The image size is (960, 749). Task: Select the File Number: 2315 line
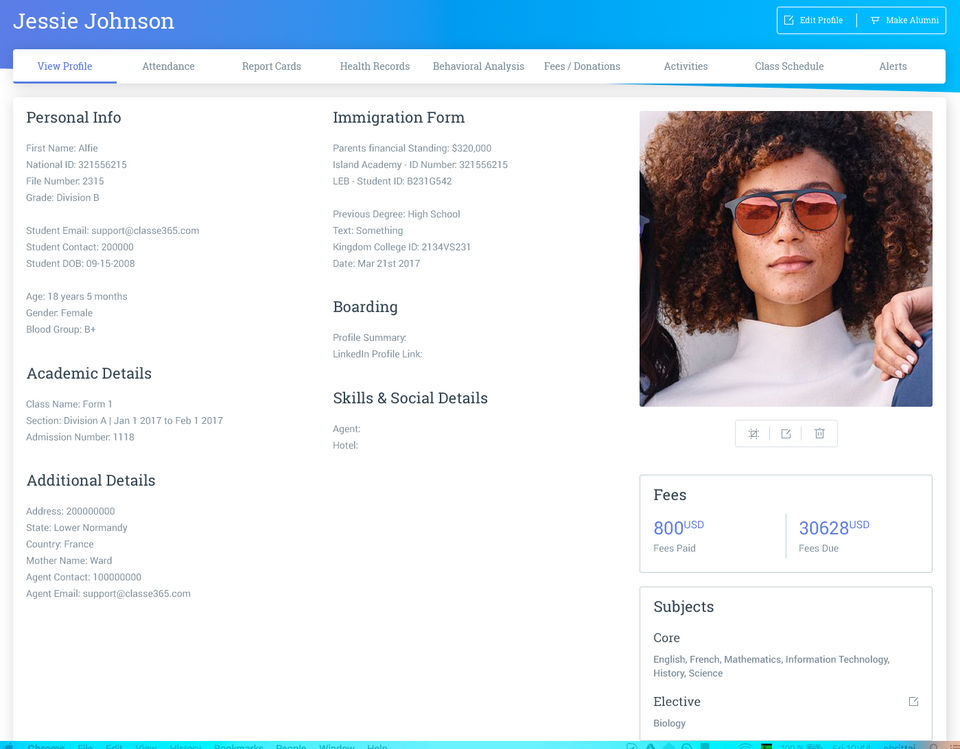tap(65, 181)
